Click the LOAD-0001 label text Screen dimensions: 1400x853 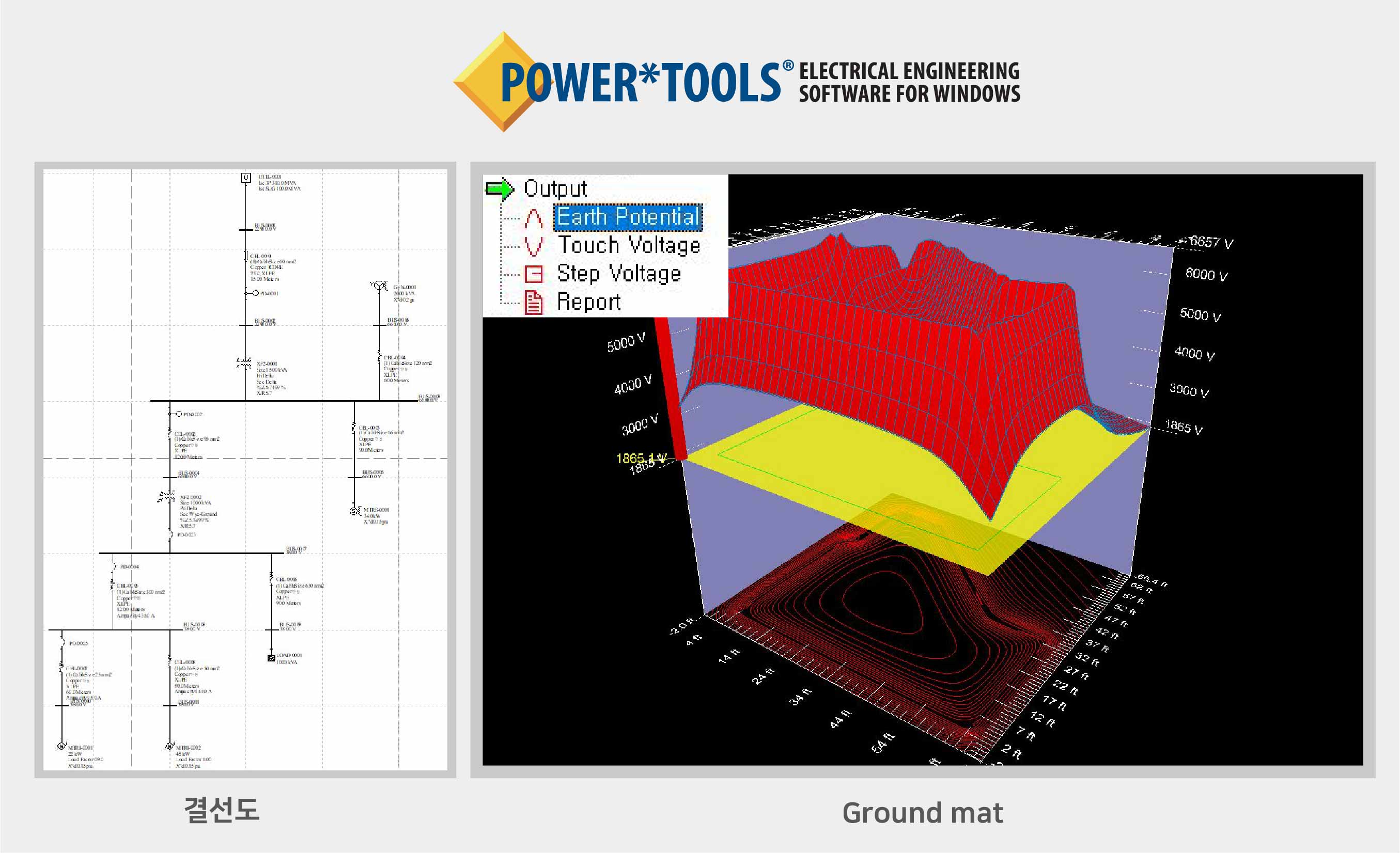pyautogui.click(x=289, y=655)
